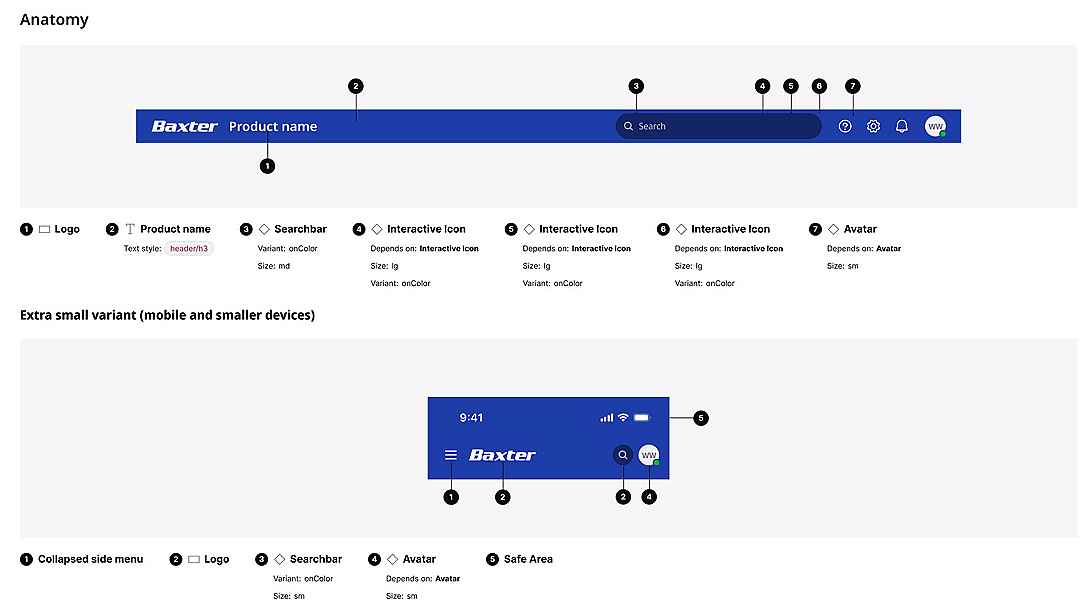Select marker 5 right of mobile header
Screen dimensions: 1085x609
point(701,418)
